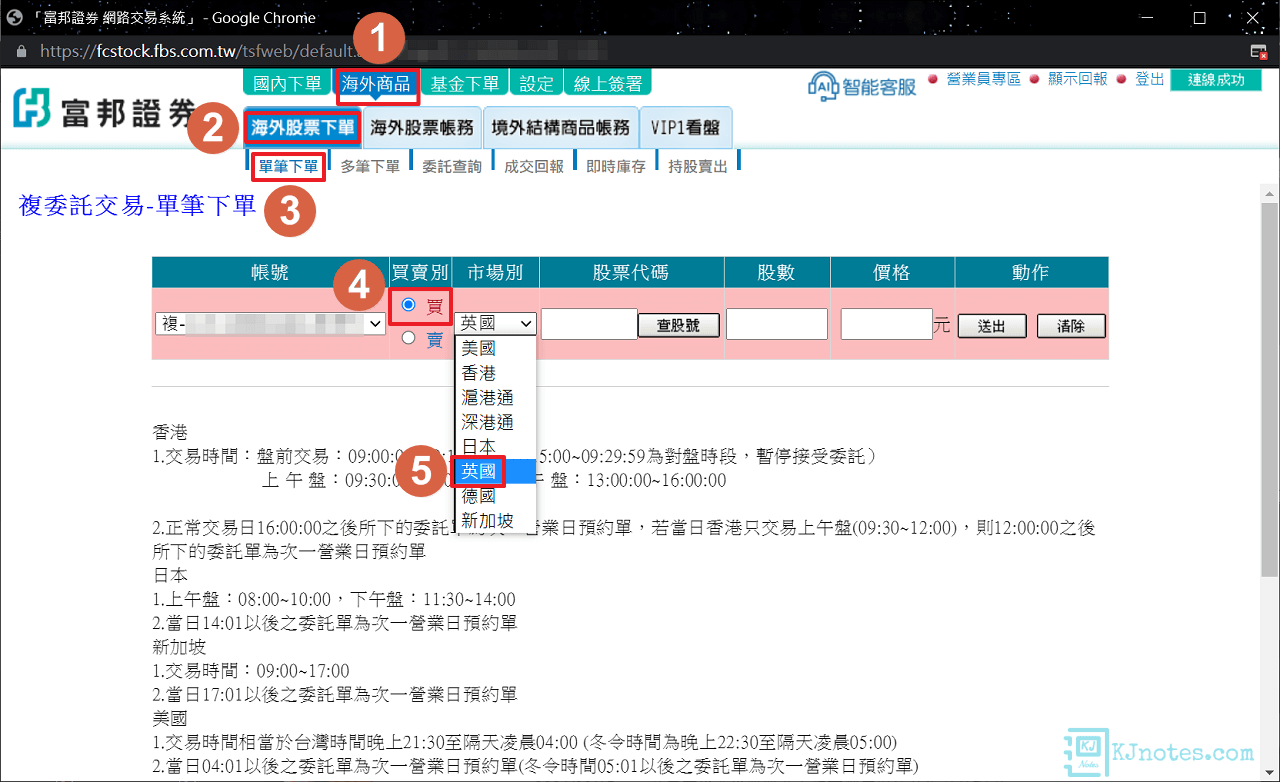The height and width of the screenshot is (782, 1280).
Task: Choose 深港通 in market list
Action: pyautogui.click(x=496, y=422)
